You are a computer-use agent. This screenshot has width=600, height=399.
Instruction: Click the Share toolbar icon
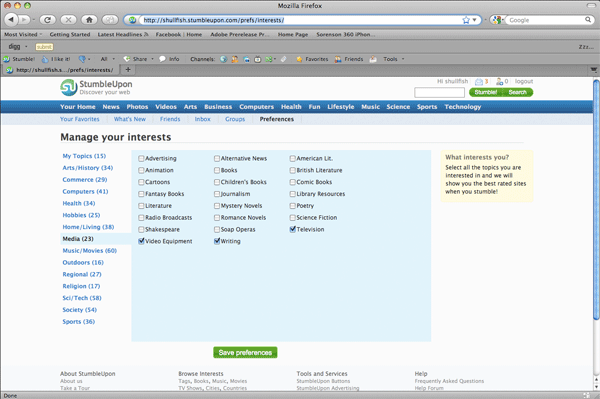(x=127, y=59)
